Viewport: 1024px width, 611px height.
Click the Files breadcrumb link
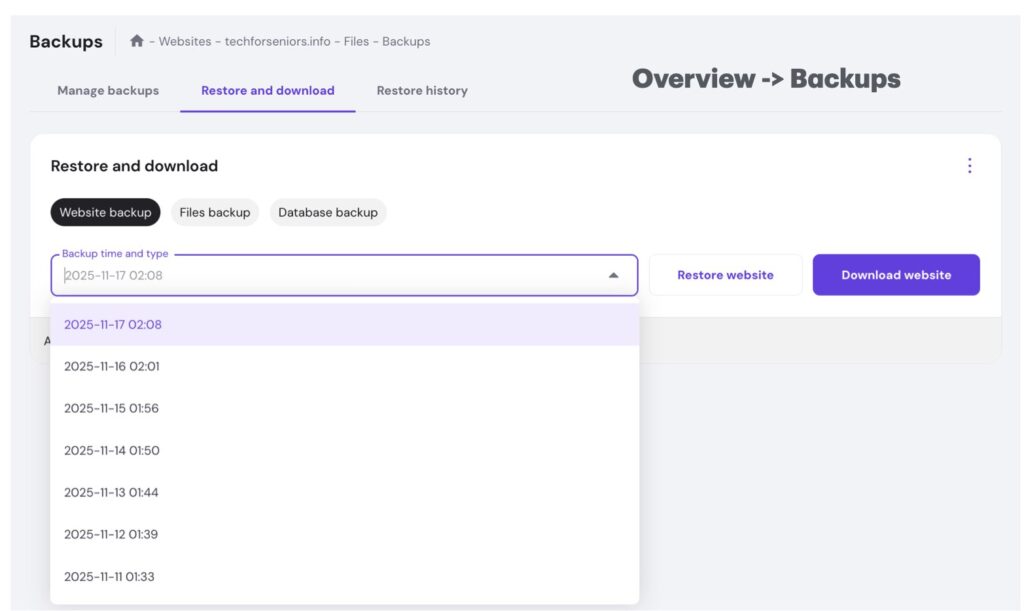[x=356, y=42]
